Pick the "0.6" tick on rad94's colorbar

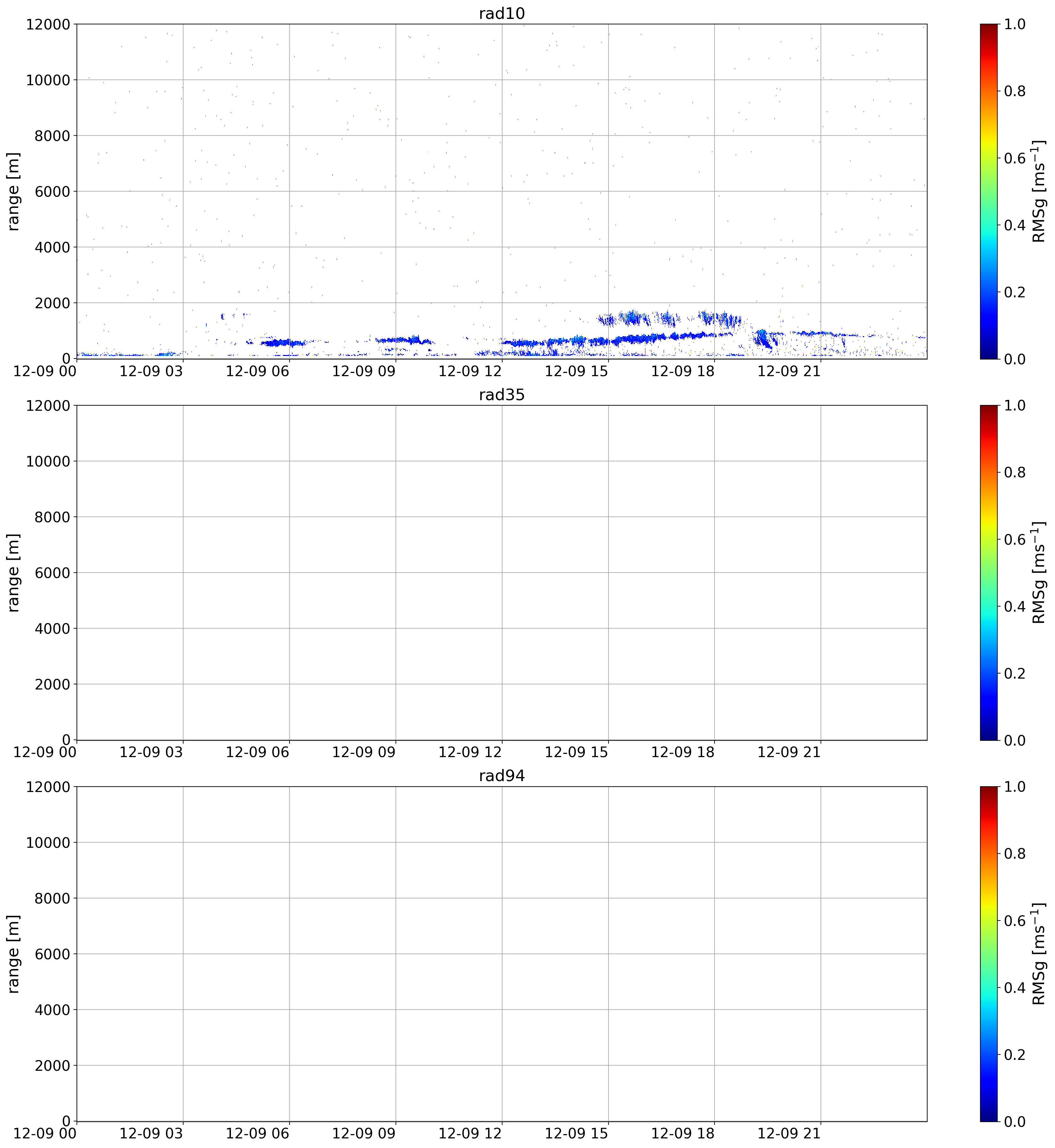(x=1014, y=920)
